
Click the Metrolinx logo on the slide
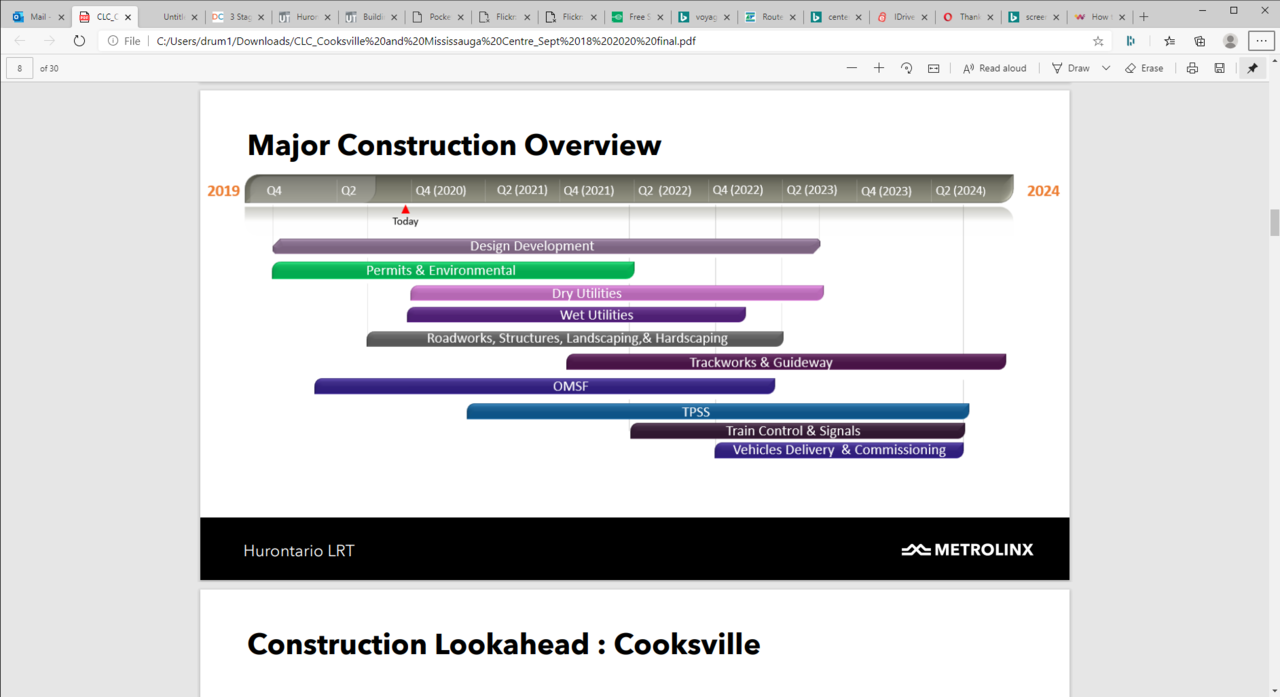967,549
